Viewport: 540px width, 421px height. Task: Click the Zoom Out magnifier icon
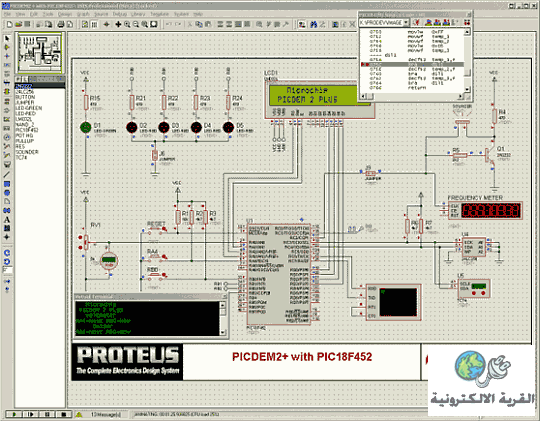[136, 24]
